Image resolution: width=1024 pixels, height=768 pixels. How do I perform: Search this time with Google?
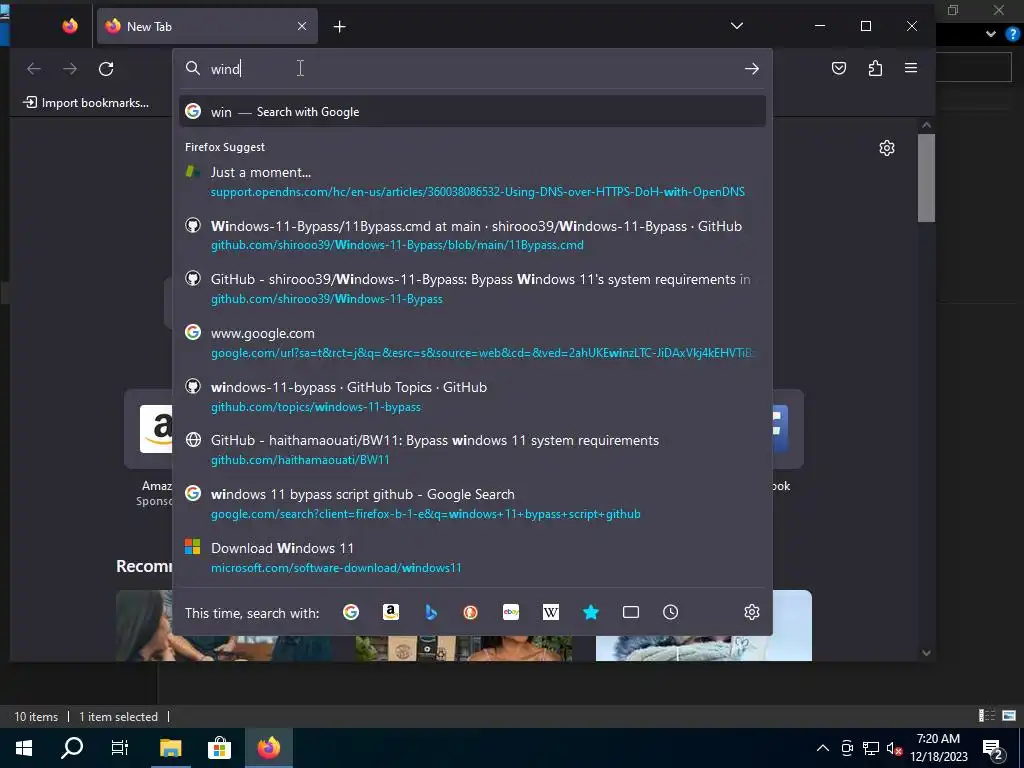(x=351, y=612)
